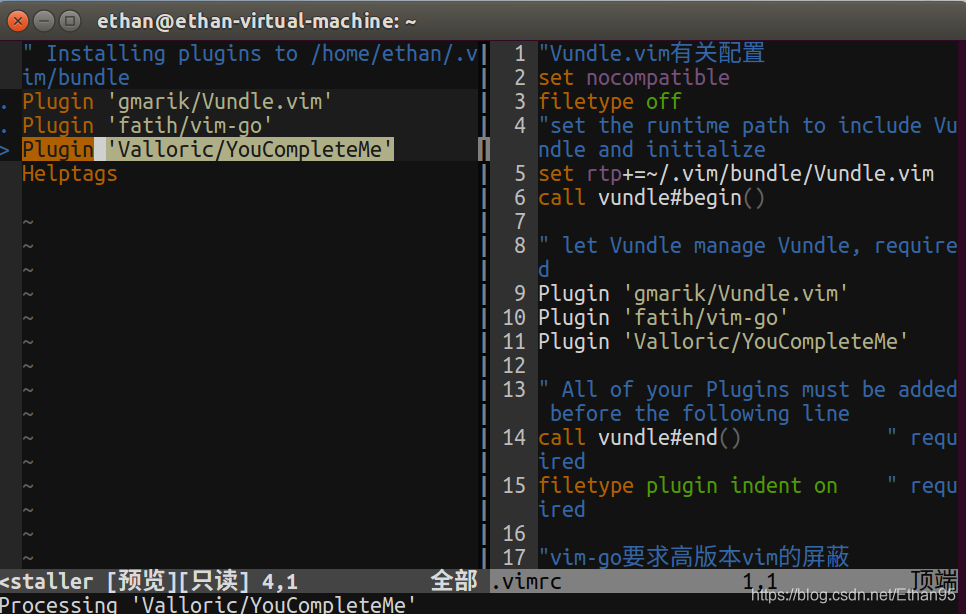Click line number 7 in the .vimrc gutter
Viewport: 966px width, 614px height.
(520, 222)
